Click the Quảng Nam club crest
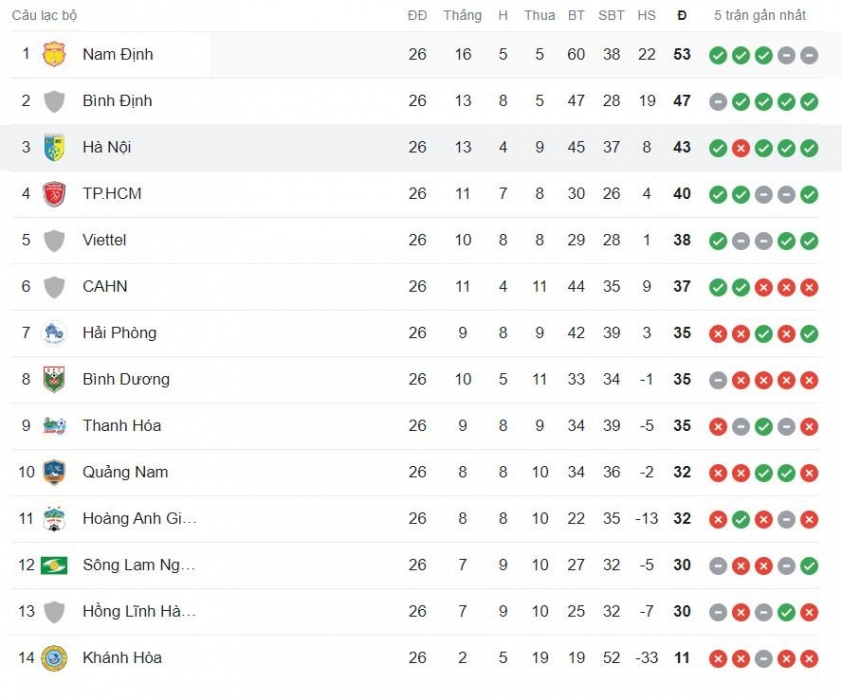The width and height of the screenshot is (842, 700). 54,472
